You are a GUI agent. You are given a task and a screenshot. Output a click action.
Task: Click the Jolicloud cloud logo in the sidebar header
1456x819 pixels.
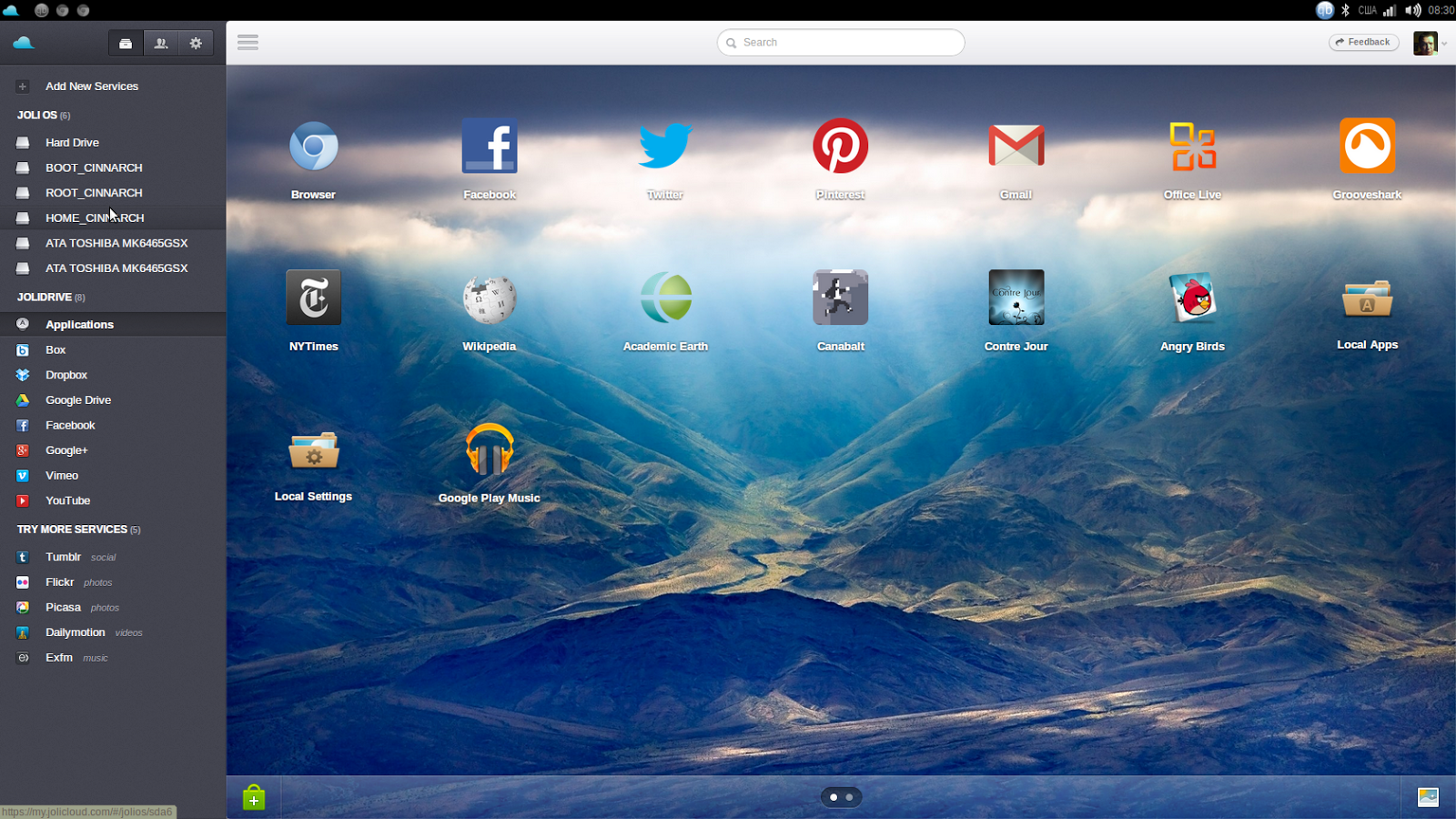pos(24,43)
